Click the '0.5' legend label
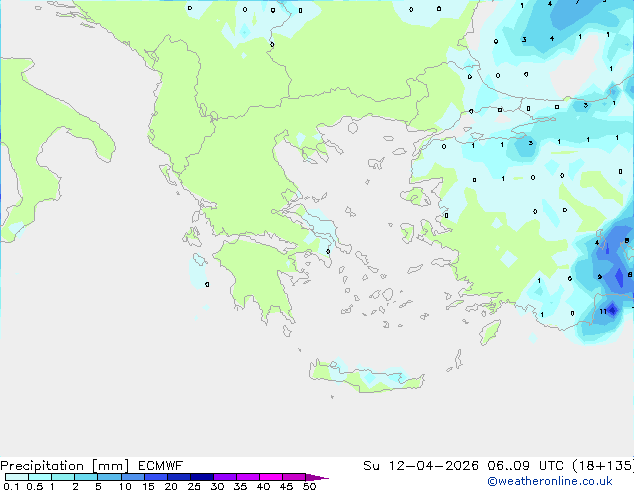 [x=35, y=486]
